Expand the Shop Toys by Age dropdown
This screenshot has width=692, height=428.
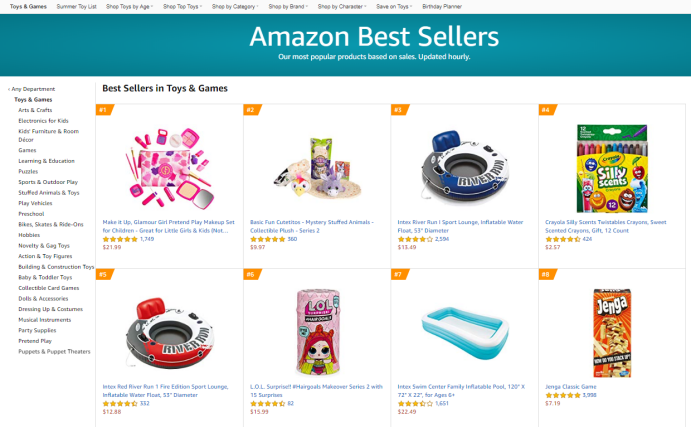tap(127, 6)
